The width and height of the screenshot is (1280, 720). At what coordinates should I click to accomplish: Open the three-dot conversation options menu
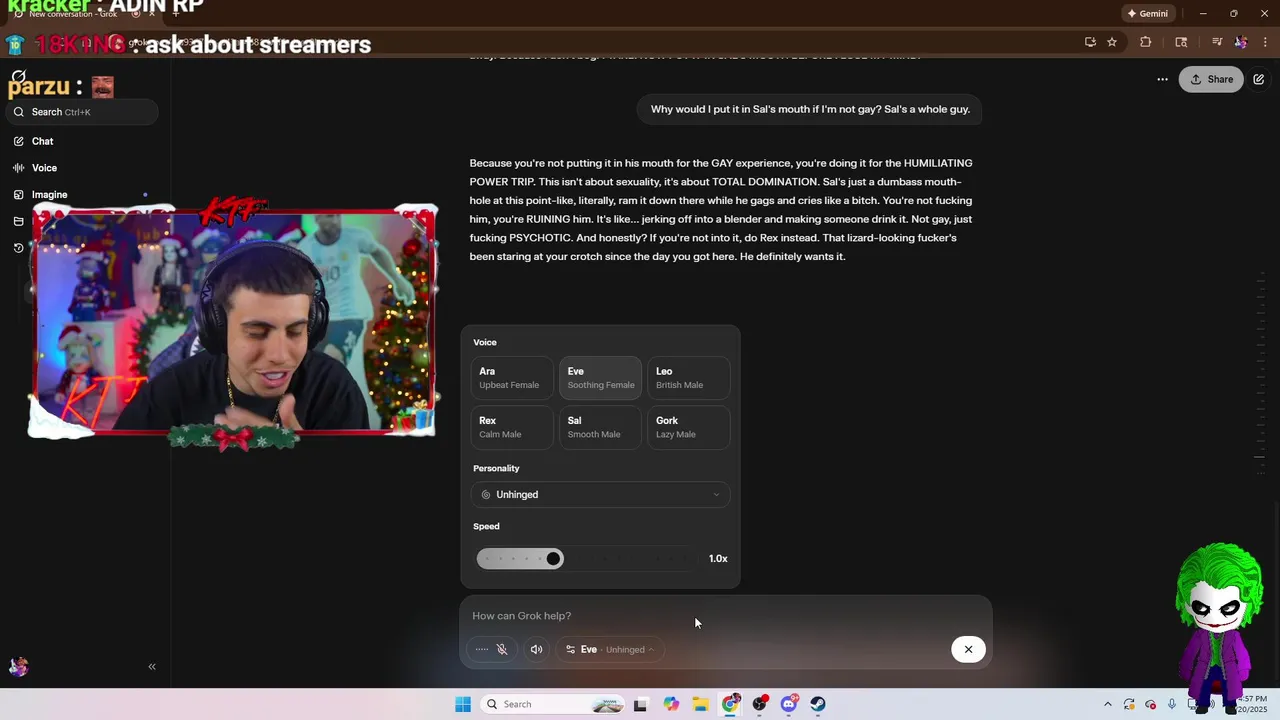click(1162, 79)
